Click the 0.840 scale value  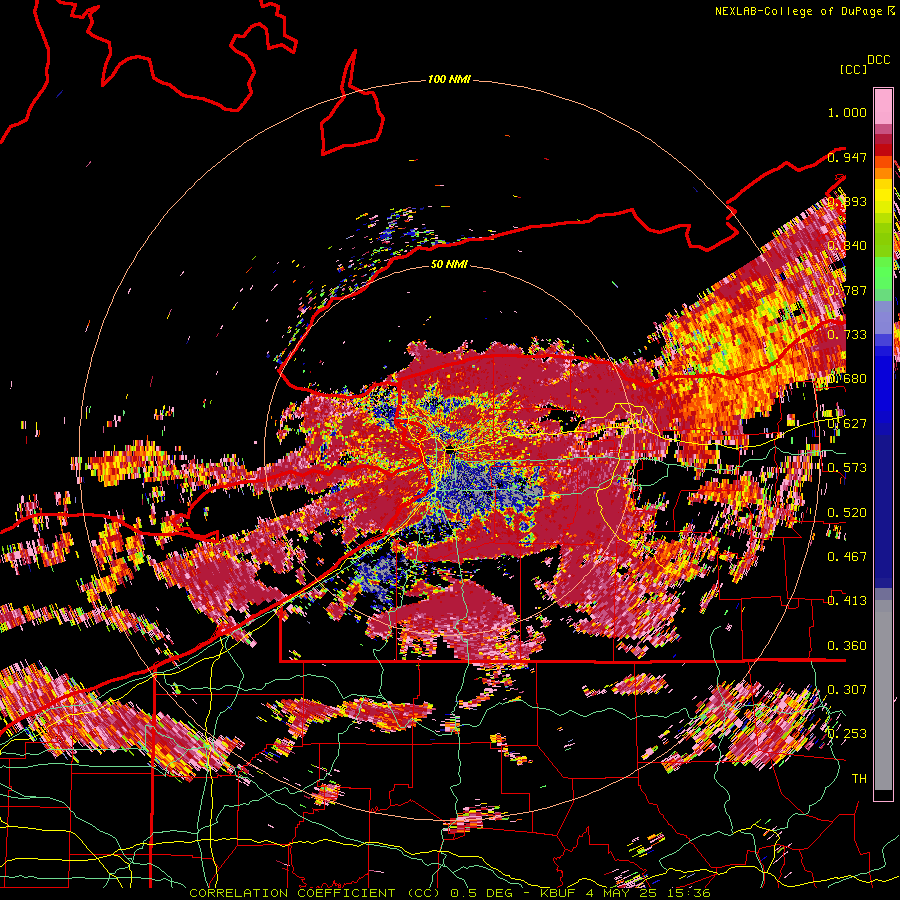[x=847, y=246]
